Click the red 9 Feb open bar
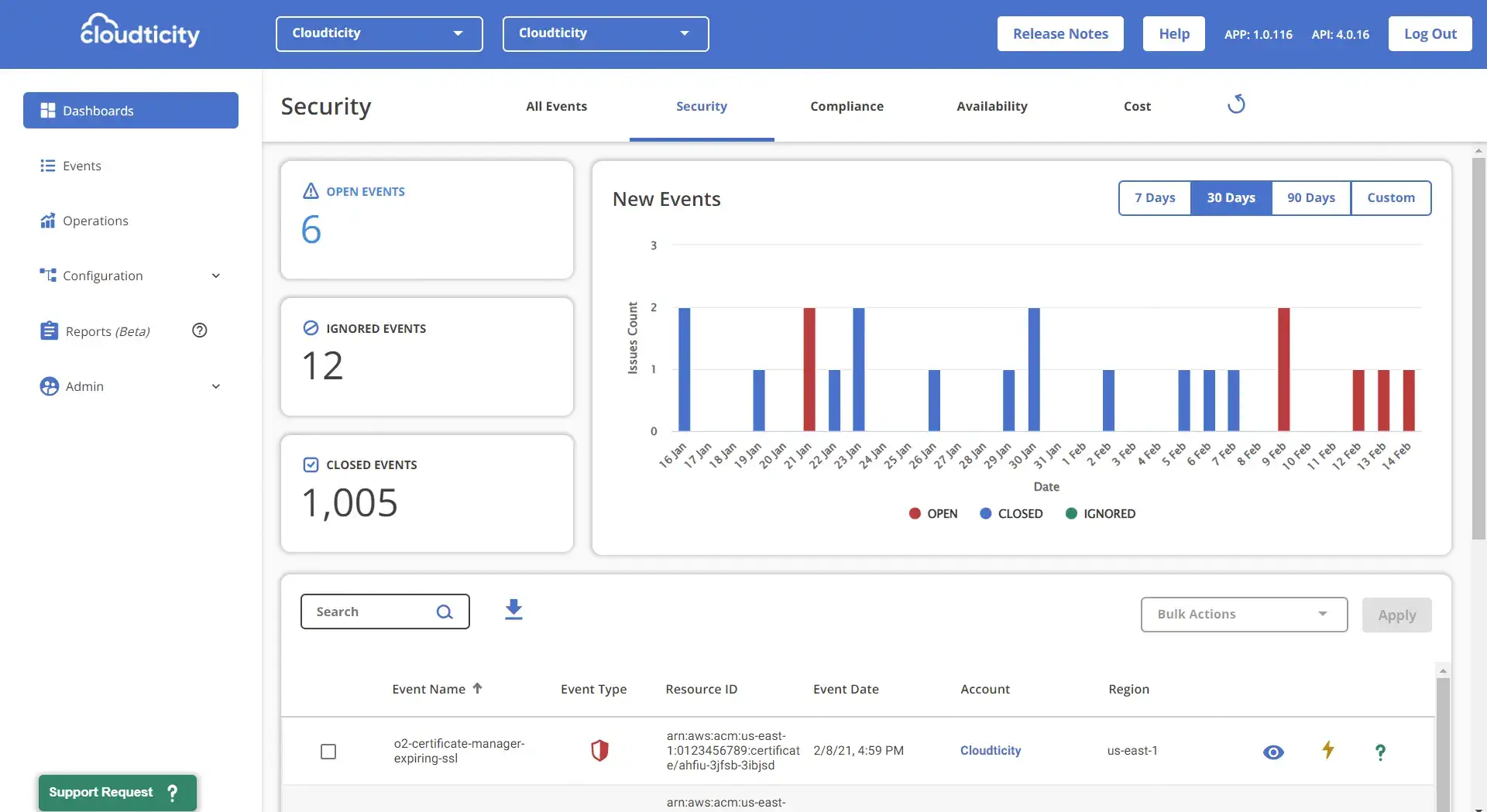 coord(1283,369)
